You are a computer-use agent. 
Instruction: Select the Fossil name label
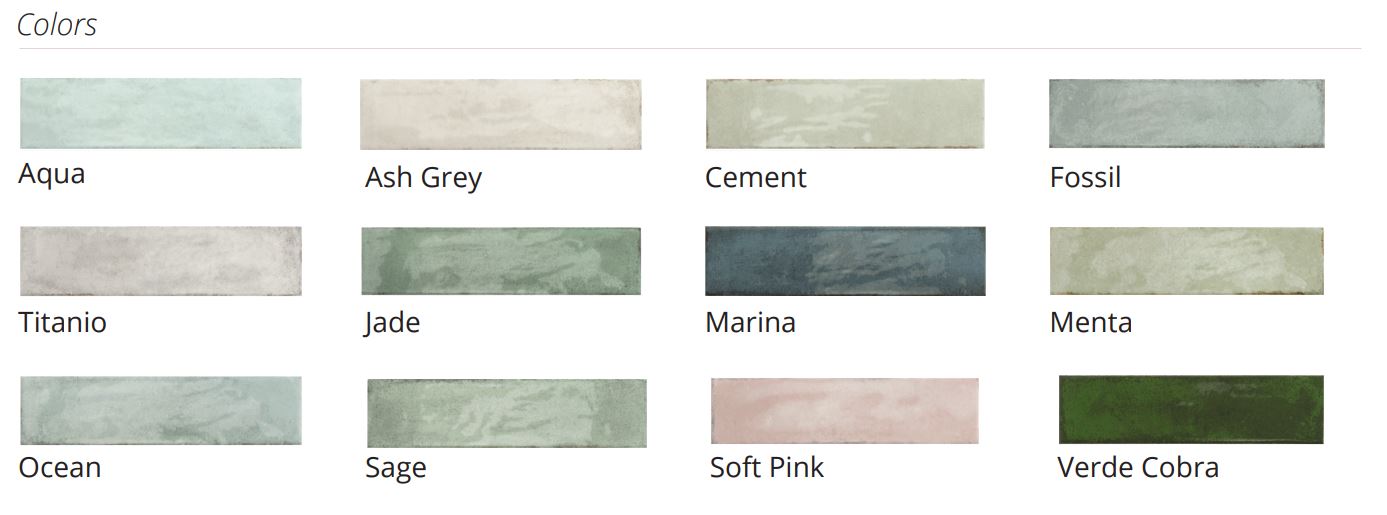[1086, 178]
